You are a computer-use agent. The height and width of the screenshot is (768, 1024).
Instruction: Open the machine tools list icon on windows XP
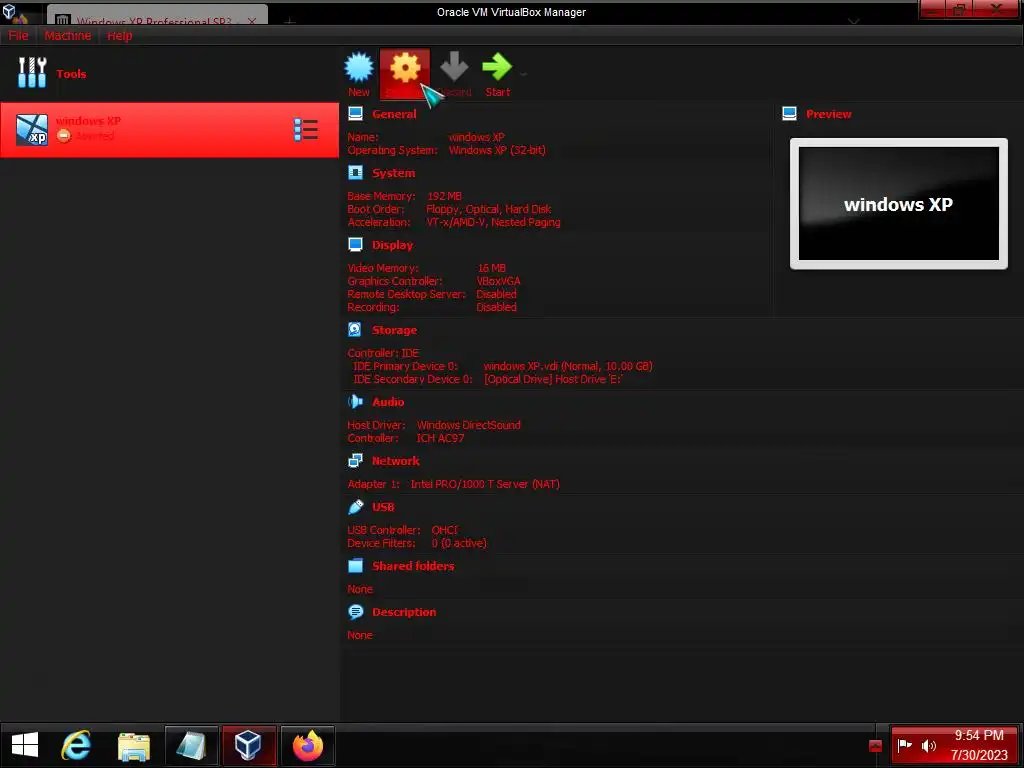[x=306, y=129]
